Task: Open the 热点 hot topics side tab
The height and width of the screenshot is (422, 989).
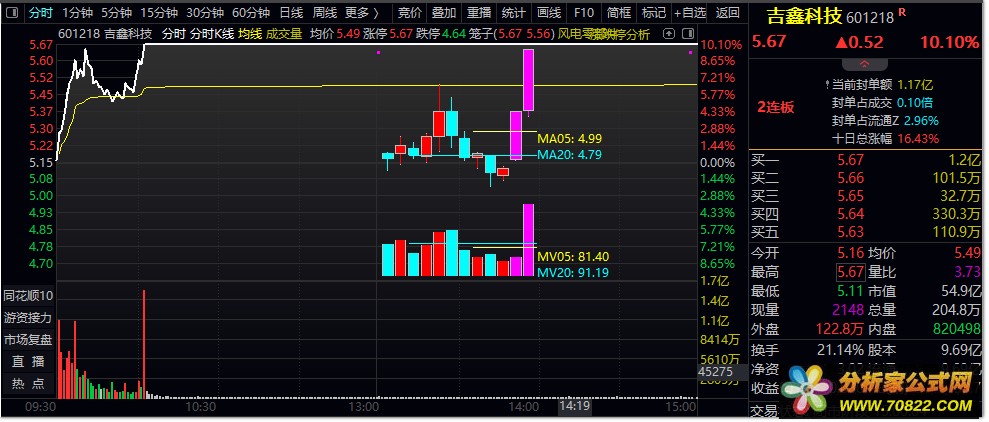Action: [x=28, y=383]
